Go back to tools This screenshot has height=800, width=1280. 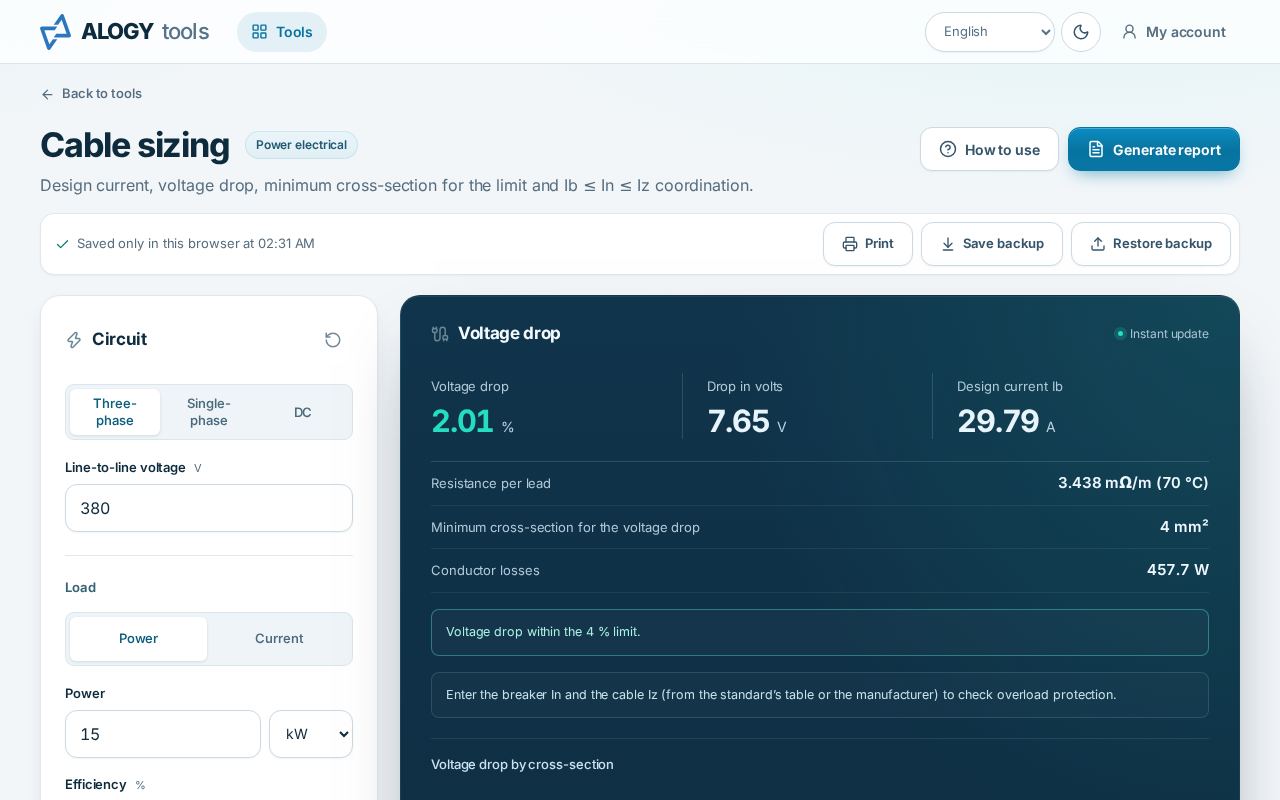[91, 94]
